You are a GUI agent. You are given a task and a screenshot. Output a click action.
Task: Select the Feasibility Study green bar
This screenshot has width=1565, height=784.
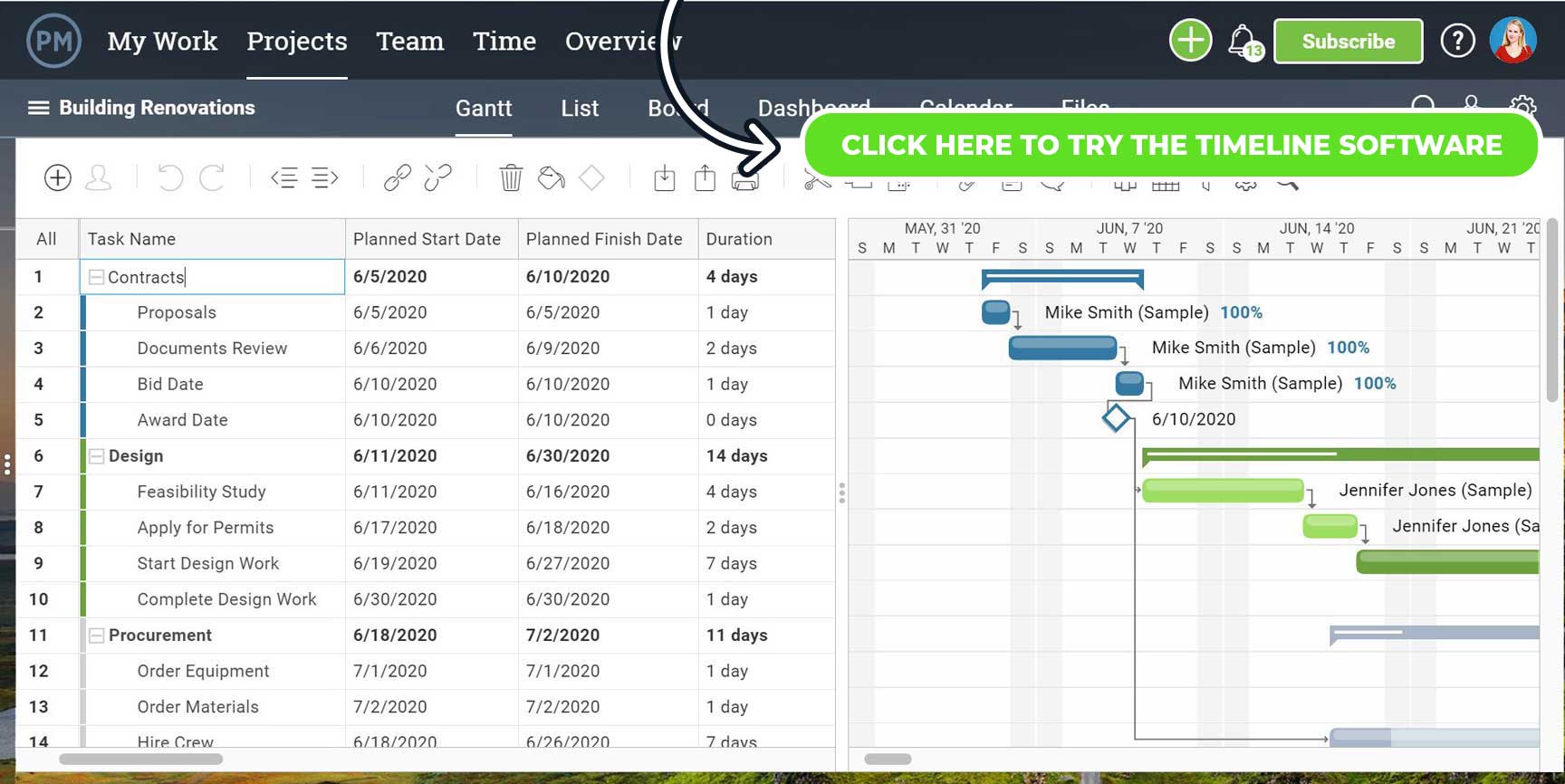coord(1223,491)
